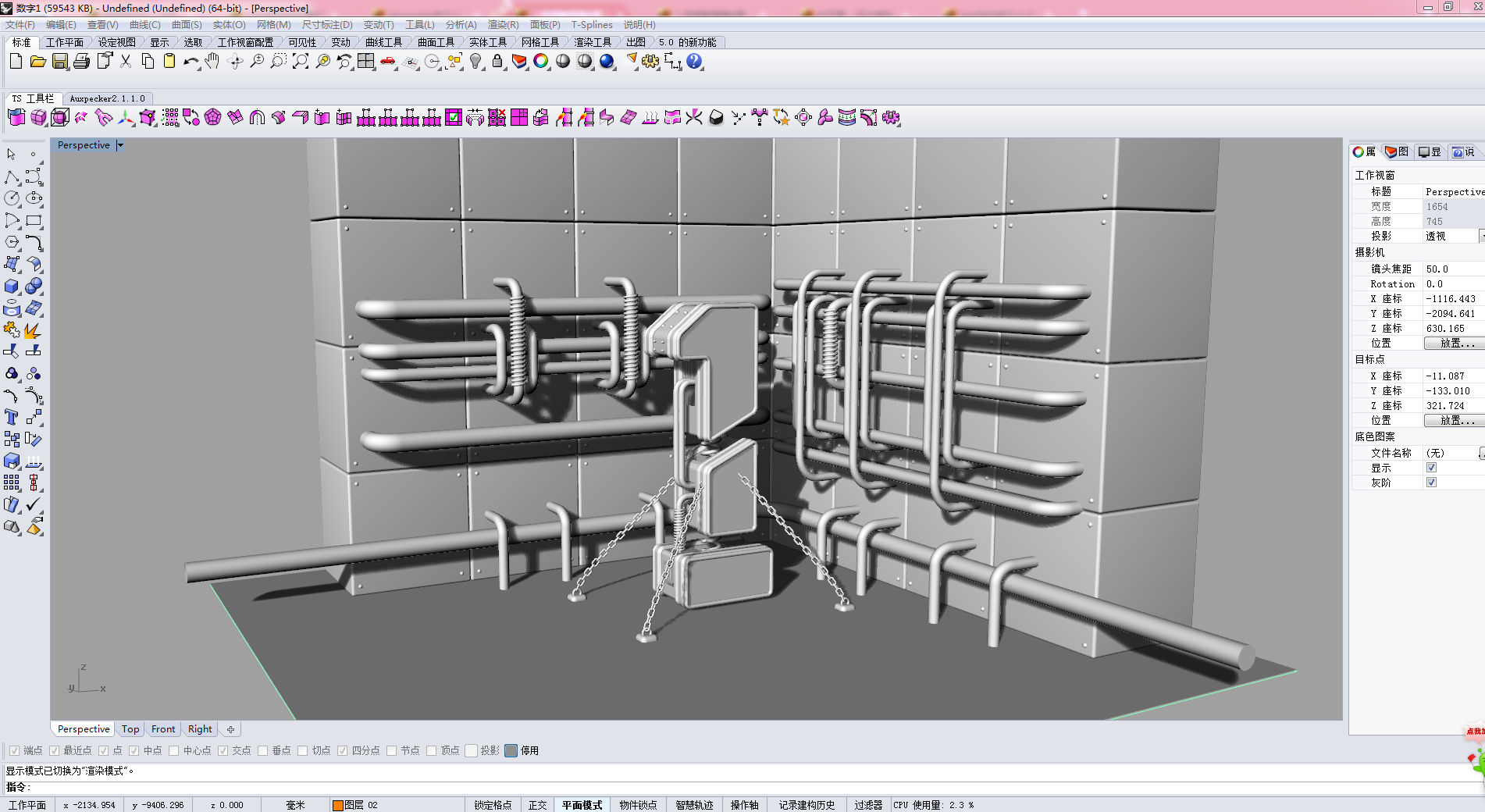Click the 指令 command input line
Screen dimensions: 1485x812
point(742,787)
